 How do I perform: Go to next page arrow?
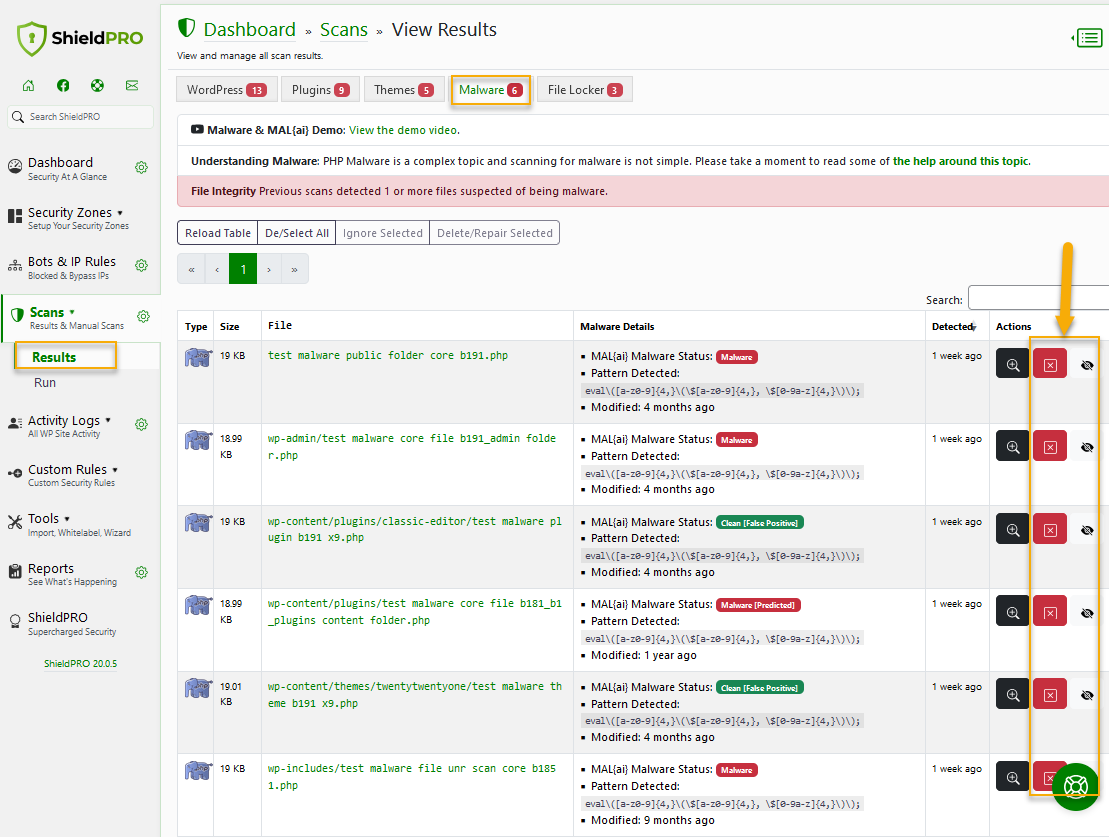269,269
